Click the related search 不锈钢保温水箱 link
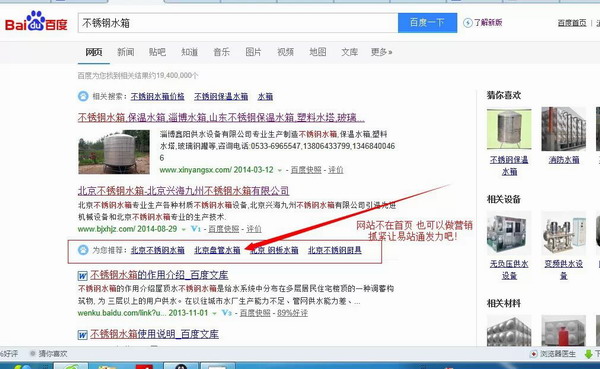600x369 pixels. (221, 96)
